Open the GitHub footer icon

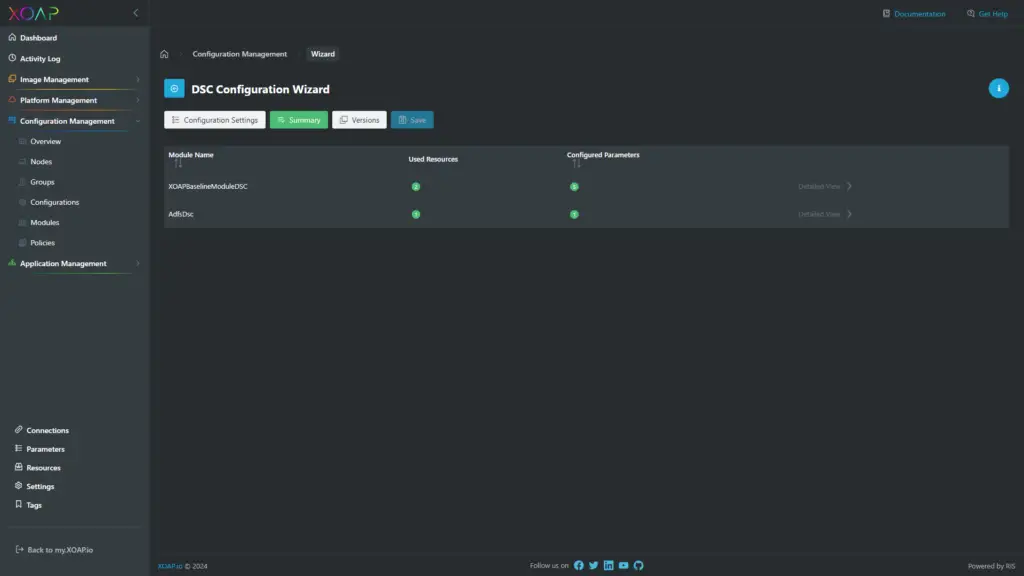[639, 566]
